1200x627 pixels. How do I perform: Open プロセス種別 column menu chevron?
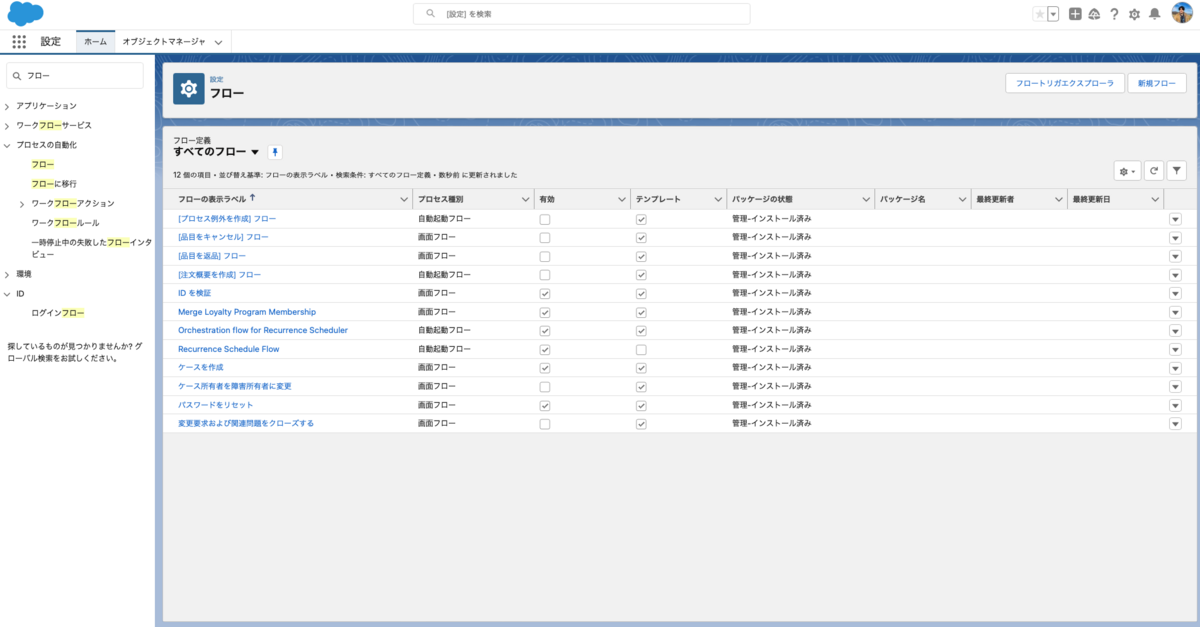524,199
